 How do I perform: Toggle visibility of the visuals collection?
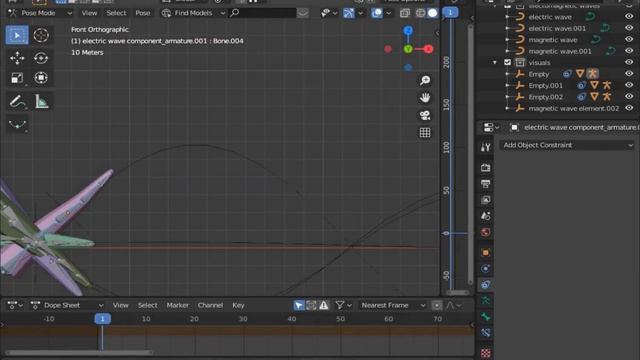629,62
